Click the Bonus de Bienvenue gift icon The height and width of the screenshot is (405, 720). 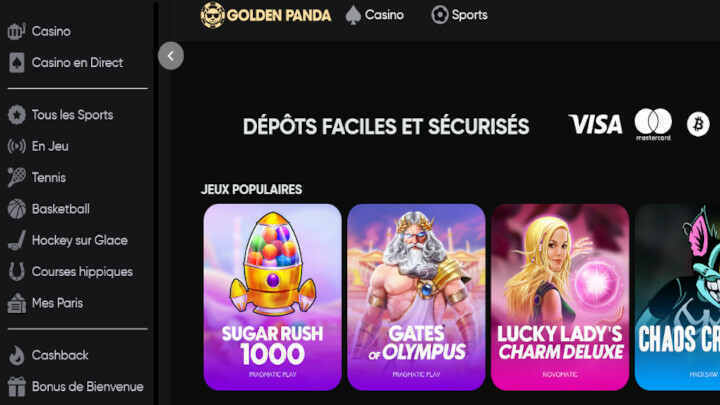(x=17, y=386)
